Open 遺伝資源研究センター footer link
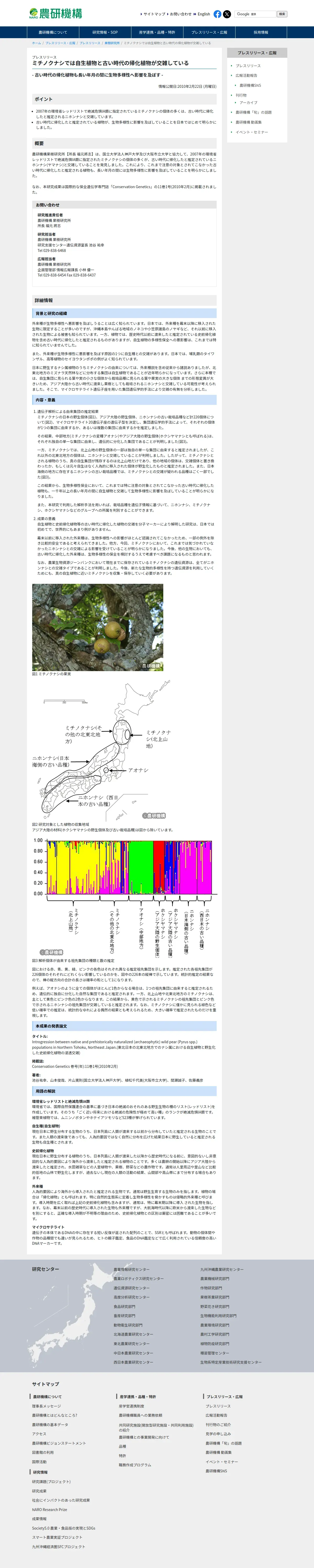314x1568 pixels. [131, 1288]
